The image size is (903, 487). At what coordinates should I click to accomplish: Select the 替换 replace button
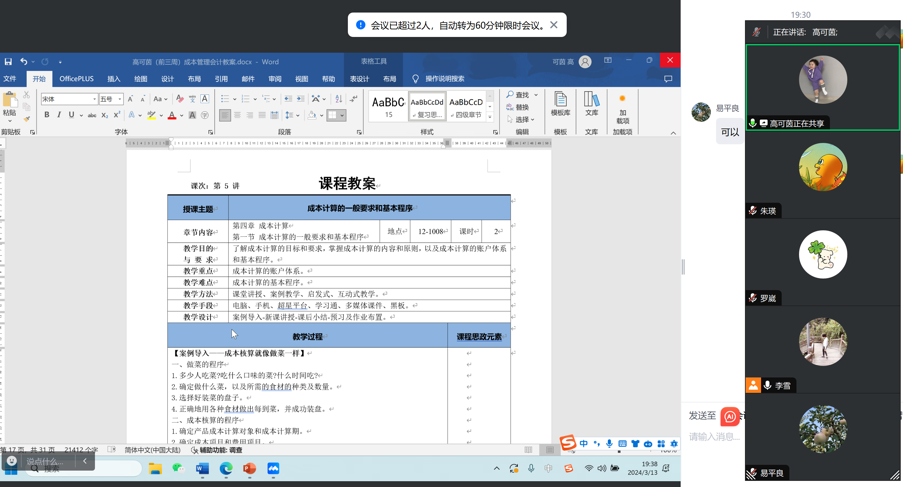(x=518, y=107)
